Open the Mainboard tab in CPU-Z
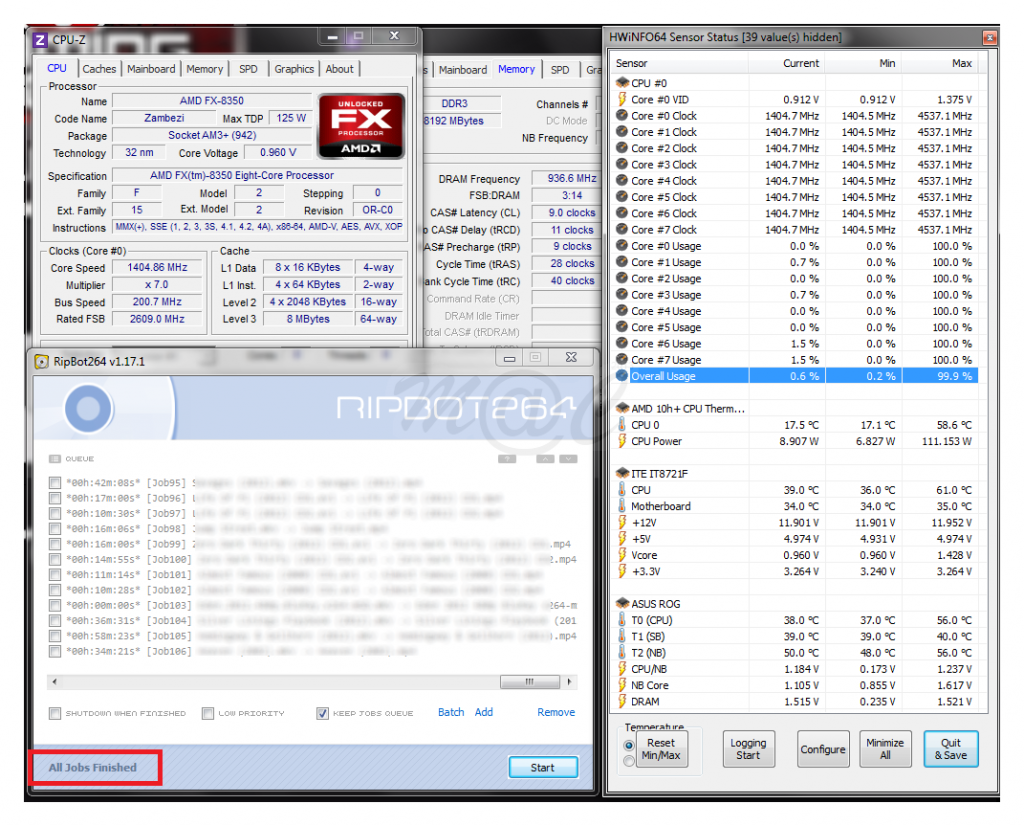Viewport: 1024px width, 825px height. pos(151,69)
